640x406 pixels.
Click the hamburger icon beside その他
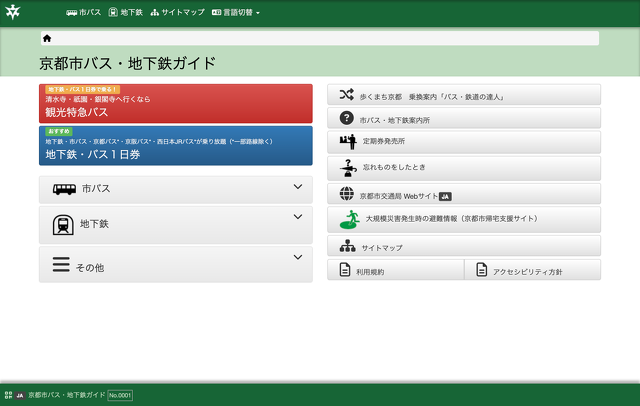[61, 266]
